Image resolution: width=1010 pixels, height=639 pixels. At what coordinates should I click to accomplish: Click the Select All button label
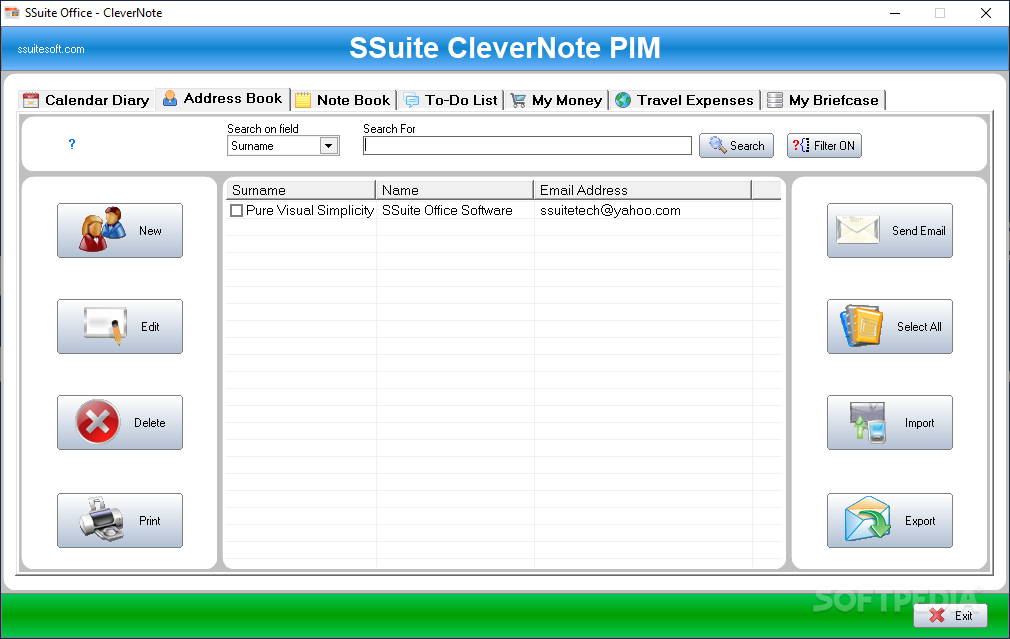(x=919, y=327)
